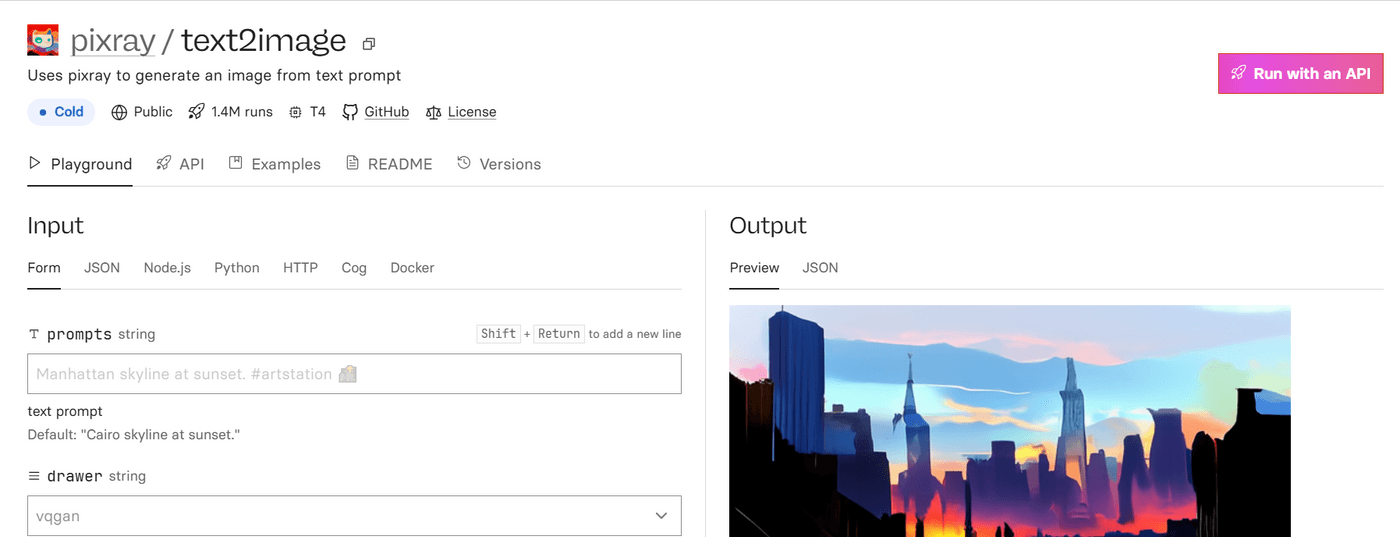This screenshot has height=537, width=1400.
Task: Select the JSON input tab
Action: [x=102, y=268]
